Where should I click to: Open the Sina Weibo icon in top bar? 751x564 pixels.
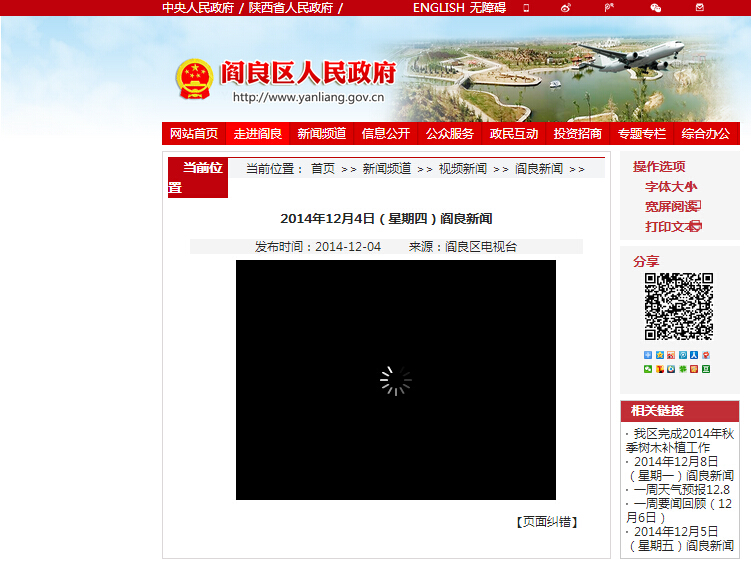click(566, 8)
